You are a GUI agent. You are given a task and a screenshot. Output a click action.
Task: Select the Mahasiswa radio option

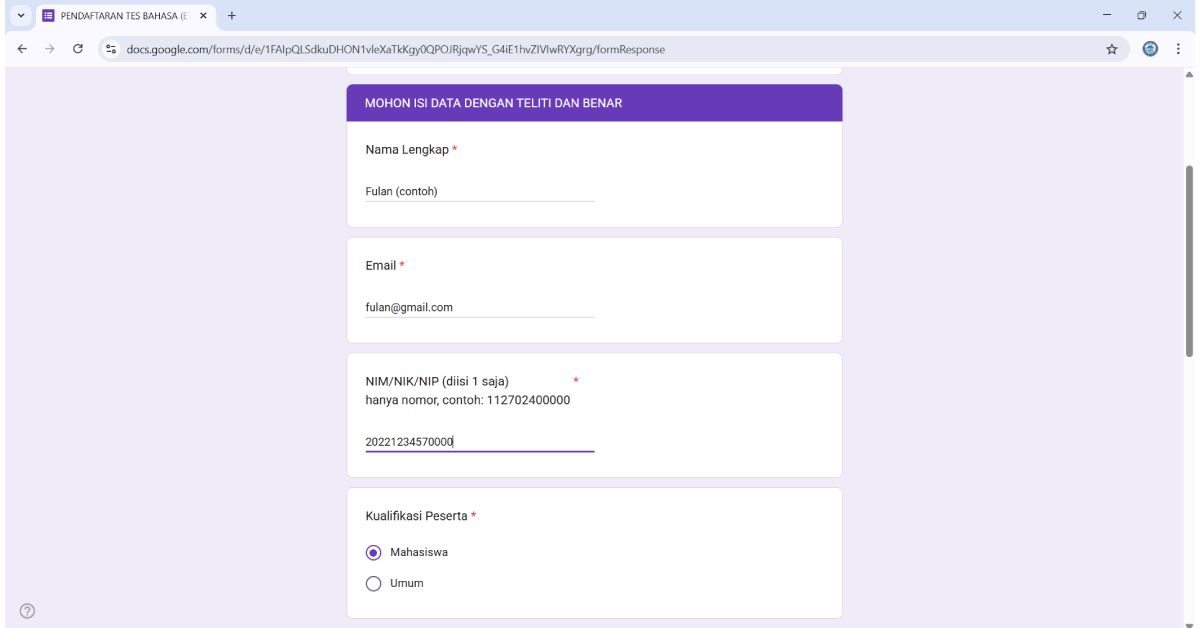click(374, 553)
